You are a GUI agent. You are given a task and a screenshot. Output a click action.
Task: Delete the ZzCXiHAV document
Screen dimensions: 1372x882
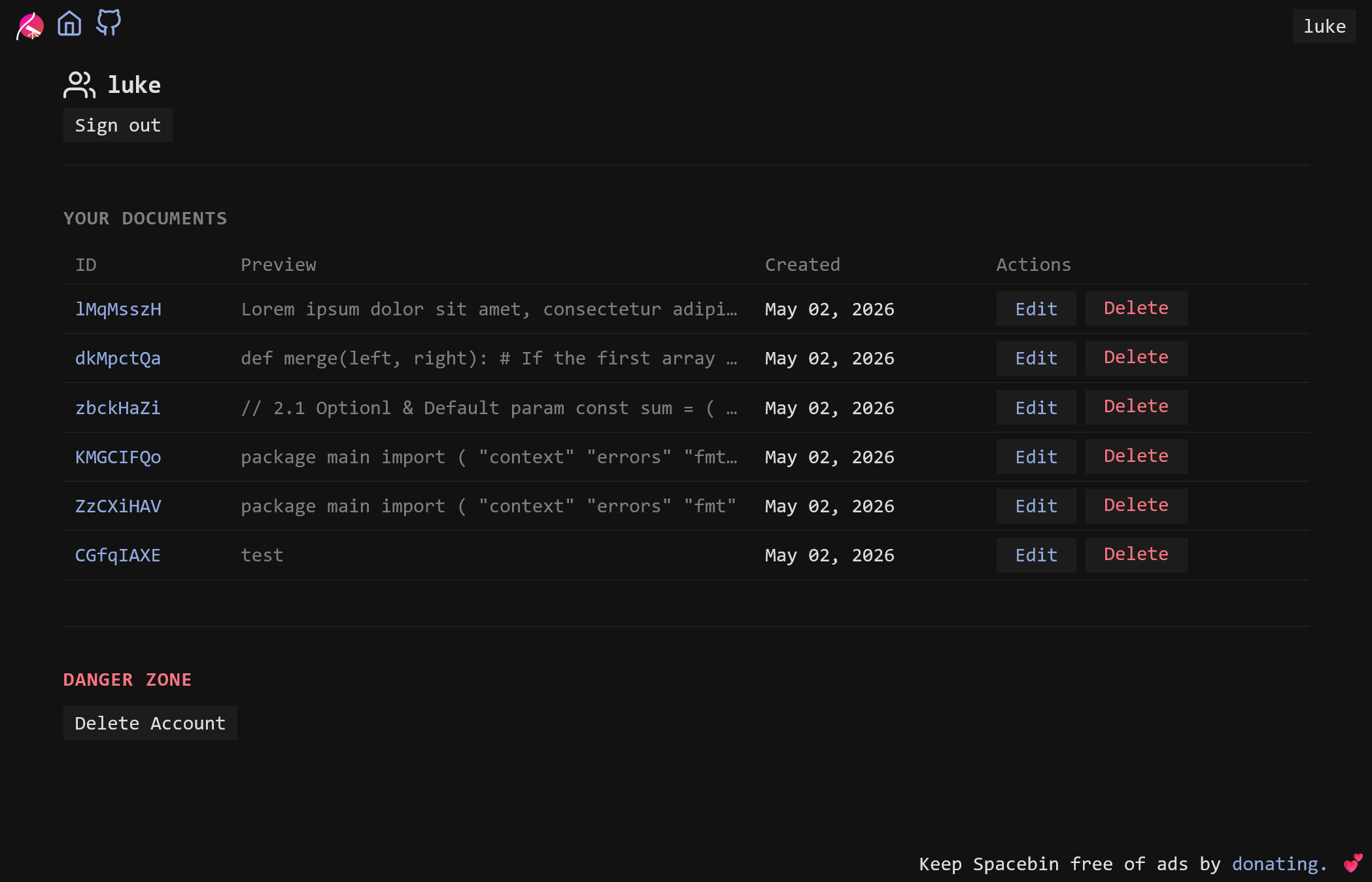click(x=1136, y=505)
